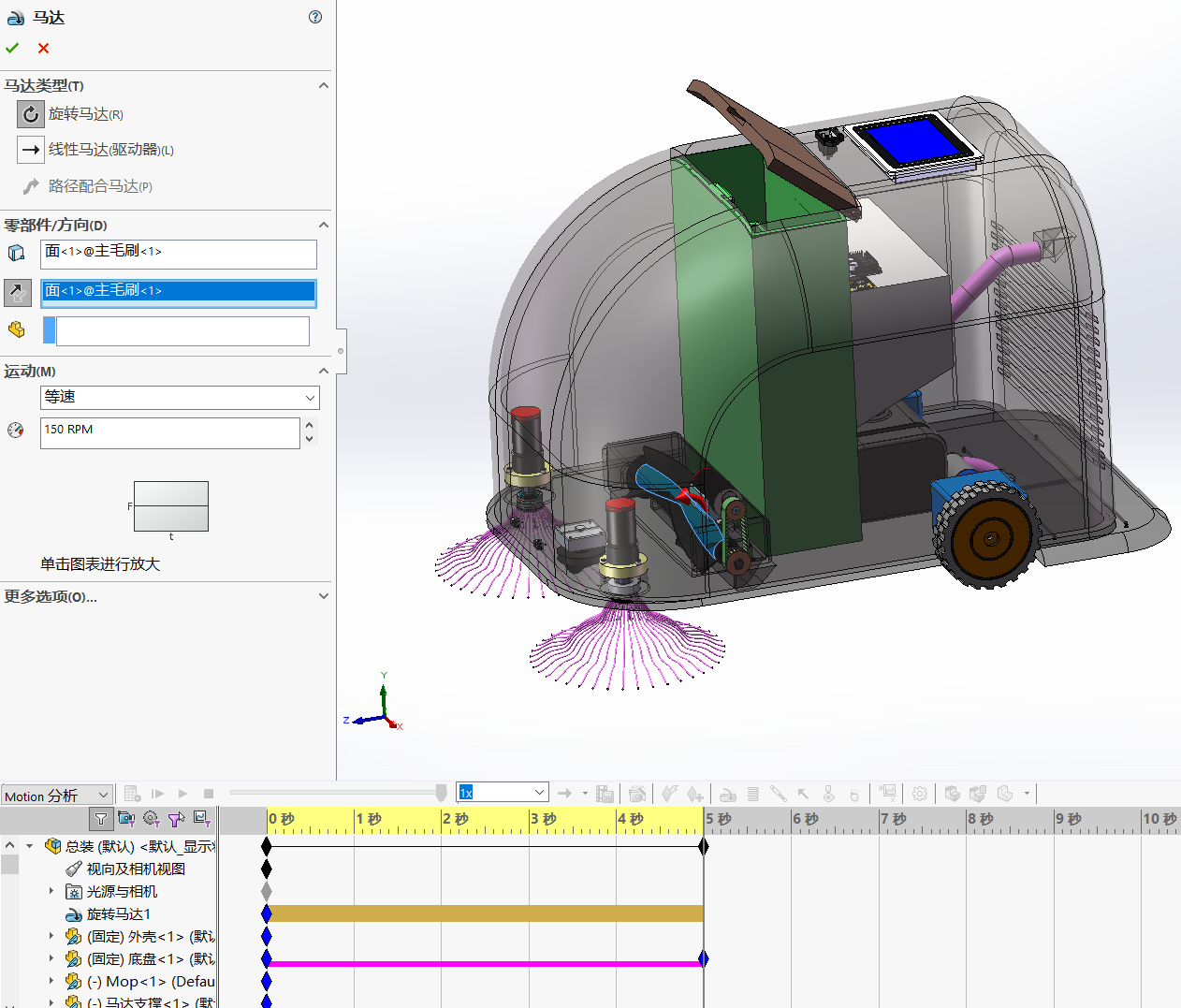Viewport: 1181px width, 1008px height.
Task: Click the 150 RPM speed input field
Action: (169, 432)
